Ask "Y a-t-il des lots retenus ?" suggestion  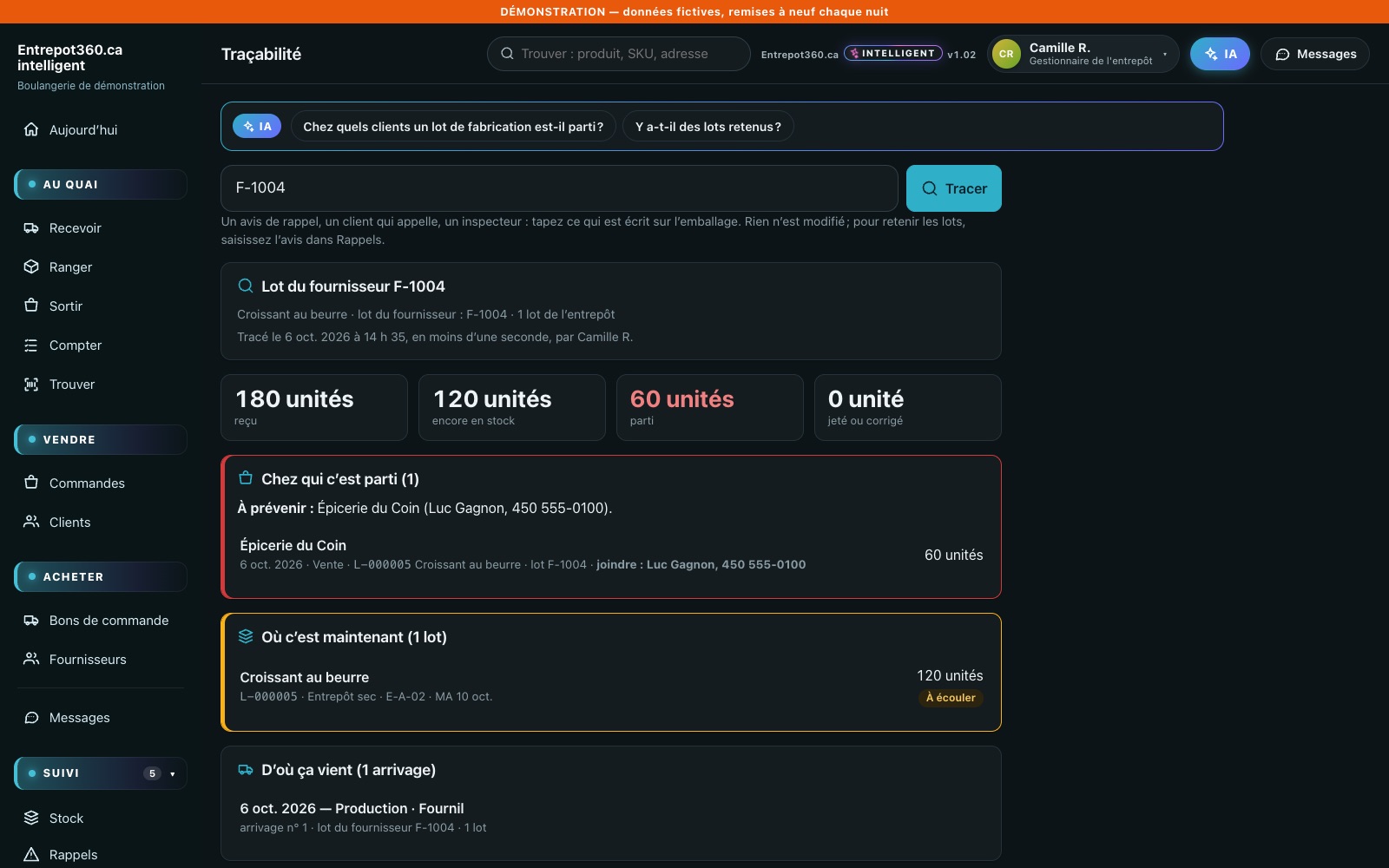tap(708, 127)
